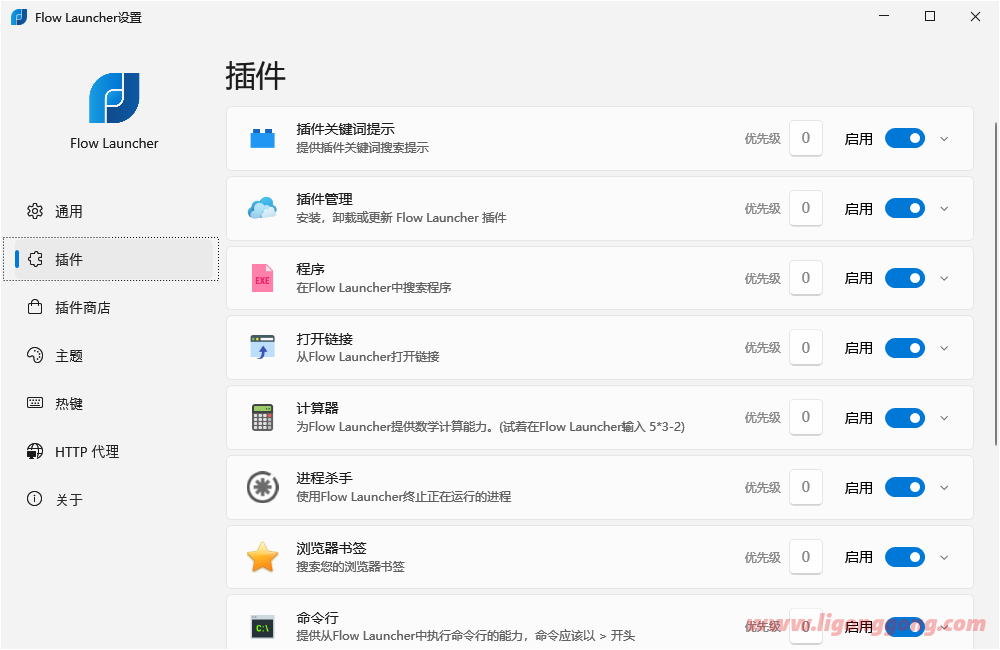Click the 插件 page heading

click(255, 76)
